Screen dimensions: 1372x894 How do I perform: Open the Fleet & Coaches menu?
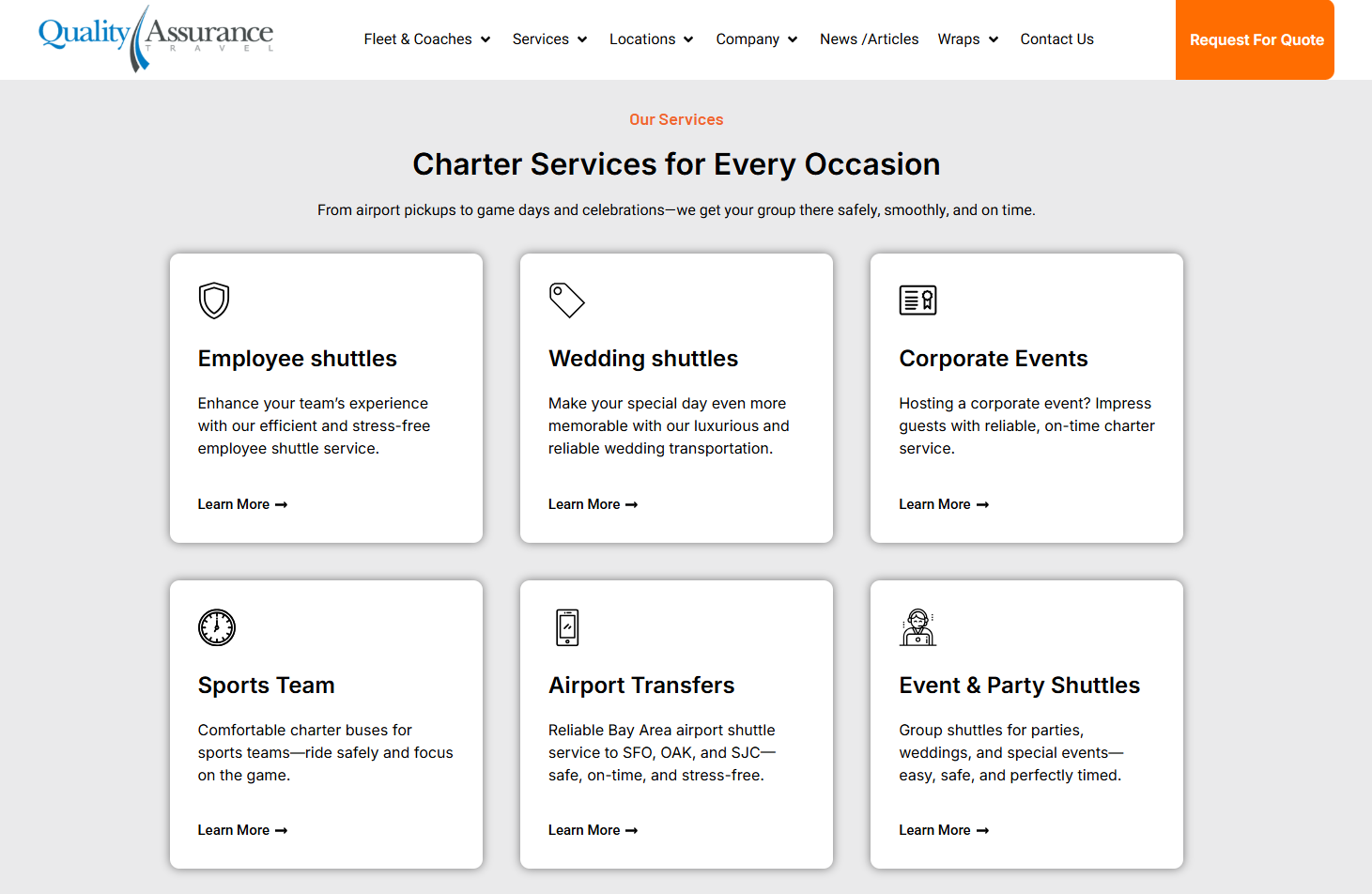(418, 39)
